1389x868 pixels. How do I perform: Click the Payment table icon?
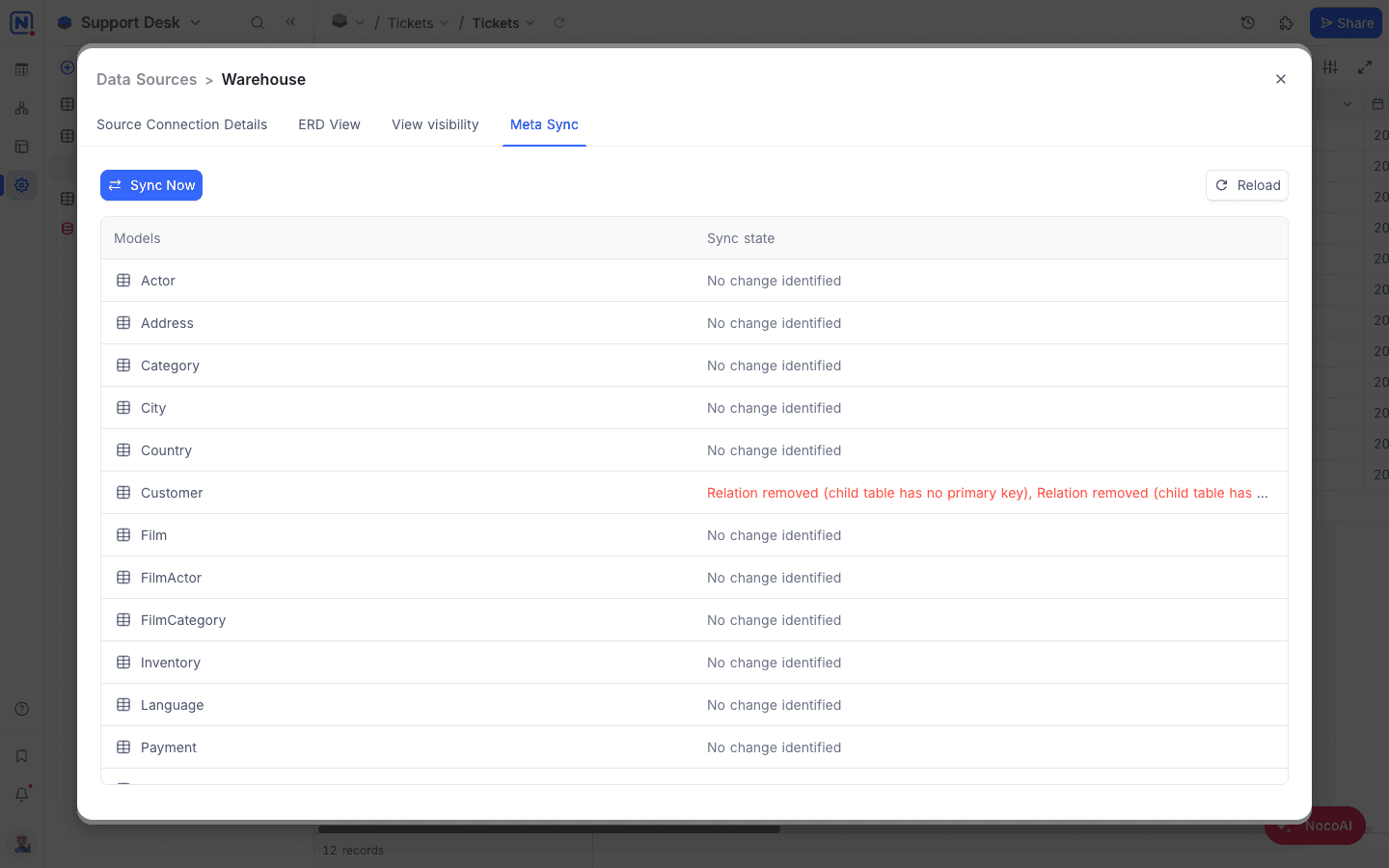[123, 747]
